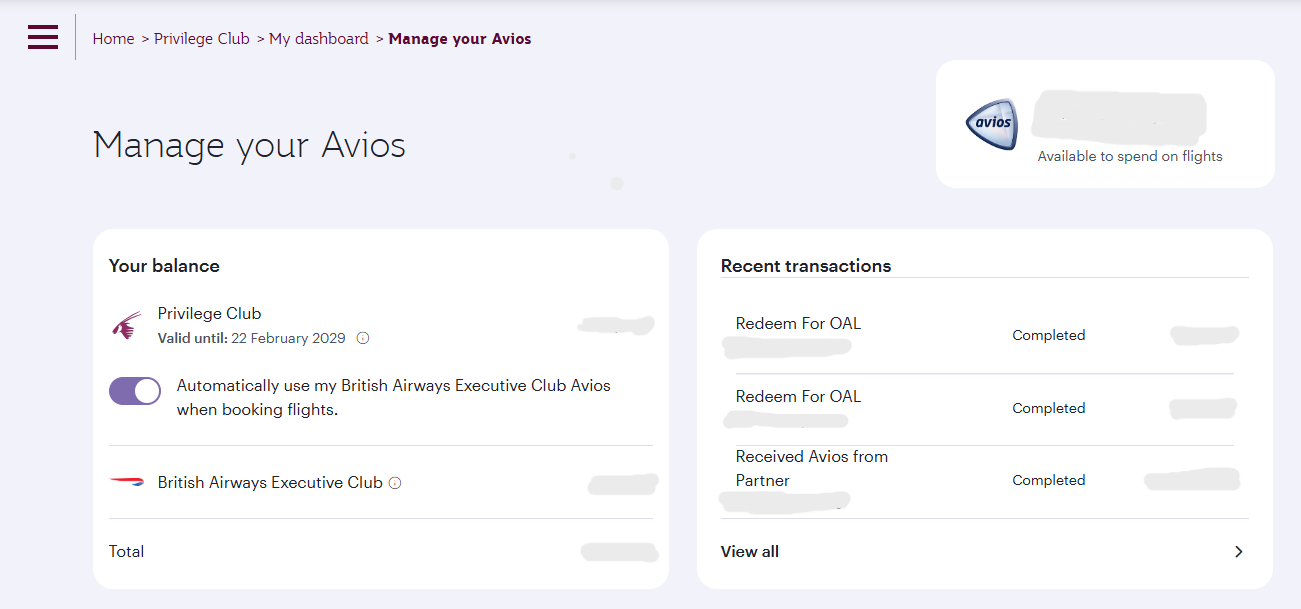Image resolution: width=1301 pixels, height=609 pixels.
Task: Open the hamburger menu icon
Action: pos(43,37)
